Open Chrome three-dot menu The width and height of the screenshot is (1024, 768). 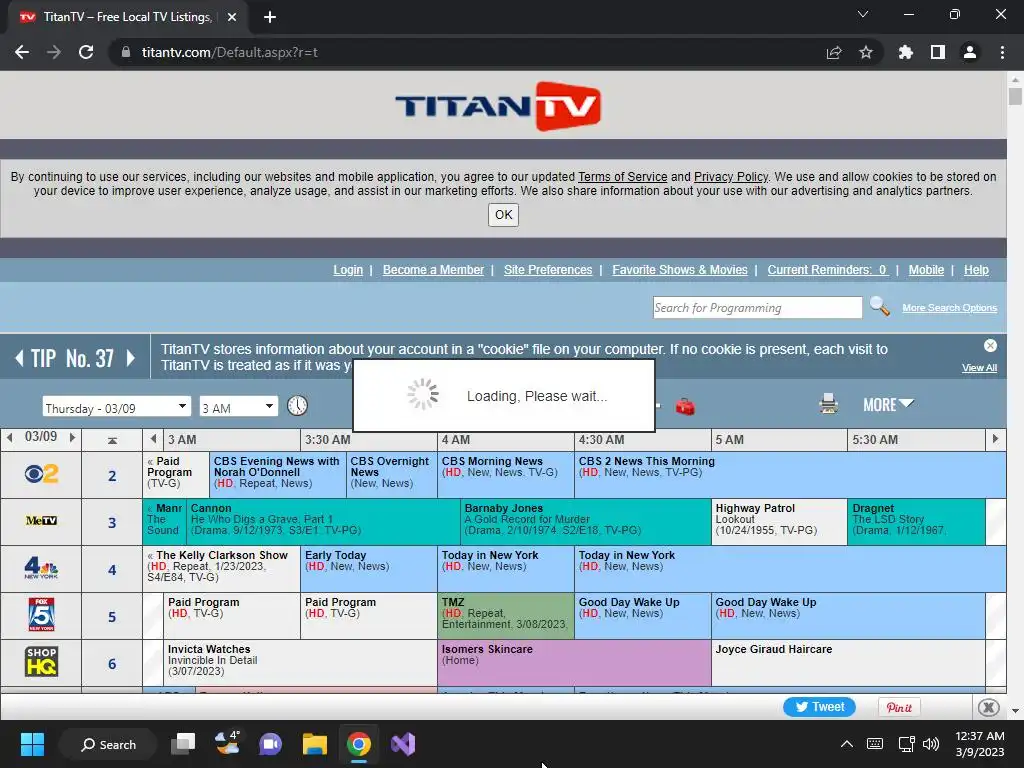[1002, 52]
